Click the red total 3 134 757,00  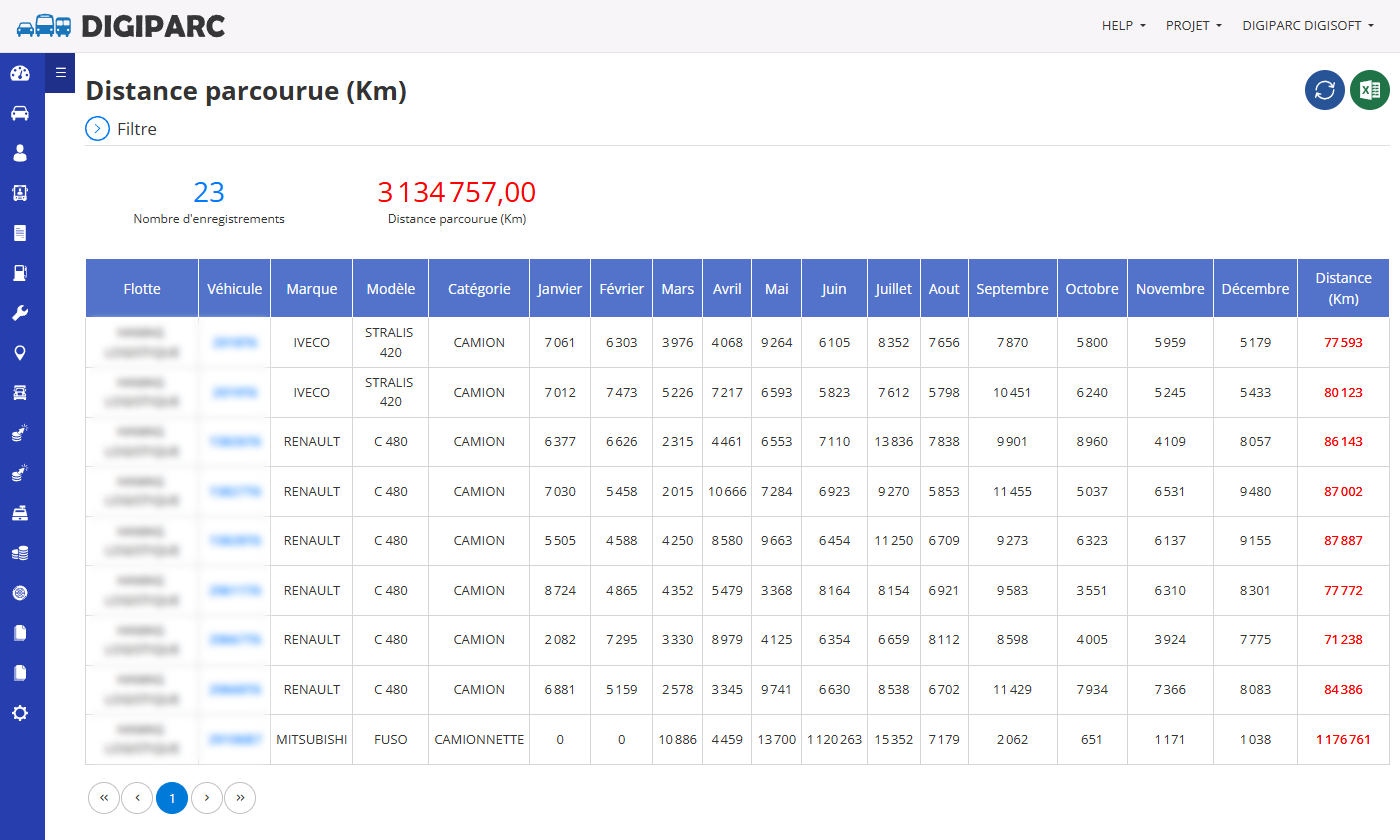coord(457,192)
